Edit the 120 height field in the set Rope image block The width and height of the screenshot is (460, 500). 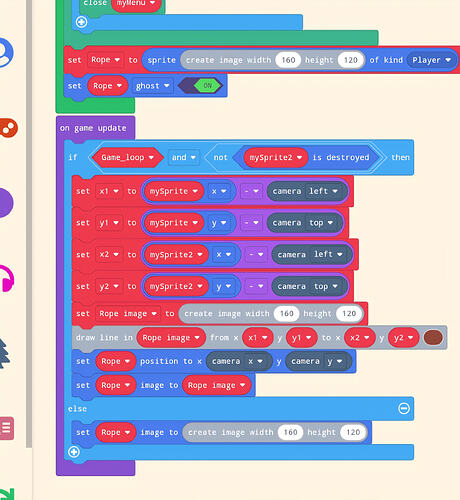(x=349, y=314)
